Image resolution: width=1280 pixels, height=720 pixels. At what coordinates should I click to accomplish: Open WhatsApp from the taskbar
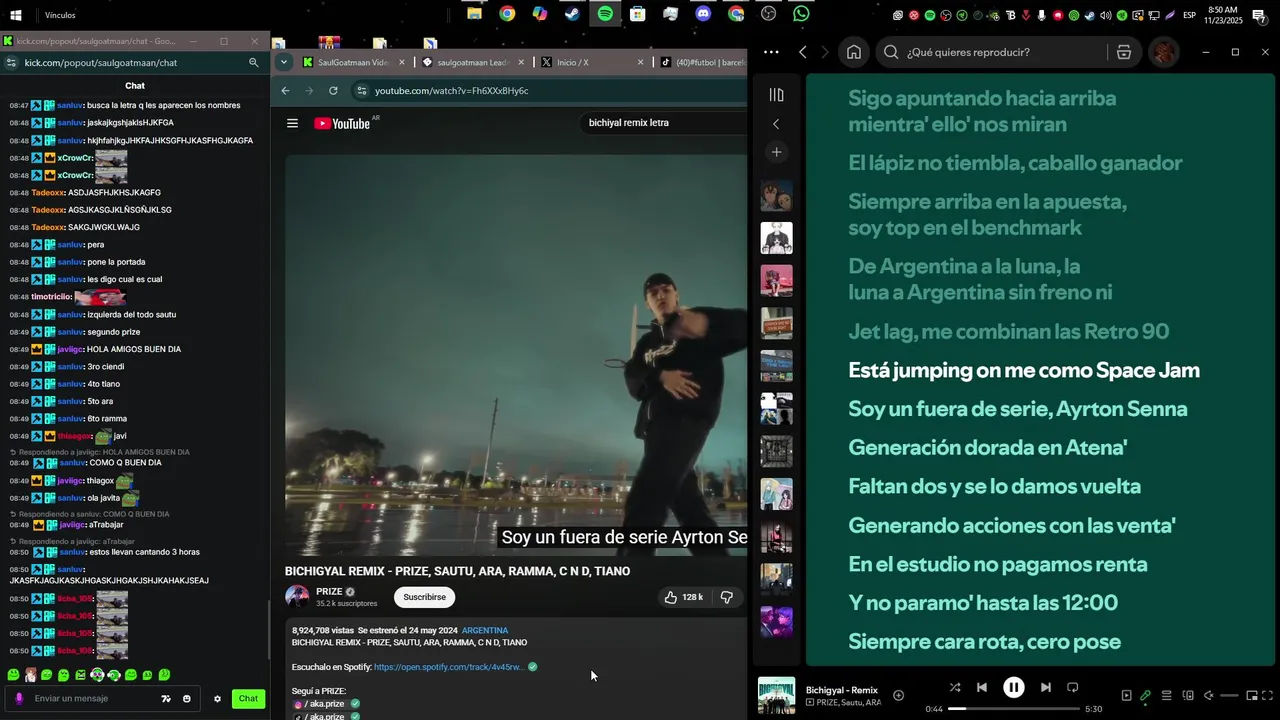[x=801, y=14]
